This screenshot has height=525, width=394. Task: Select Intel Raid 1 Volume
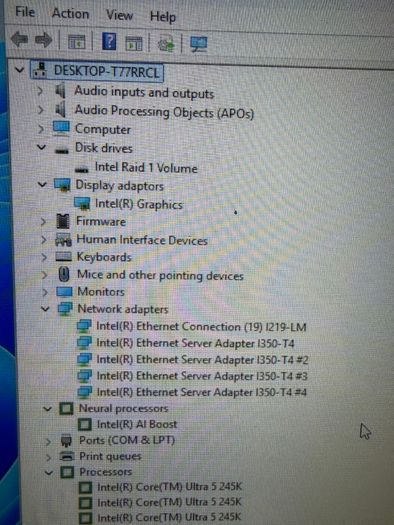146,167
